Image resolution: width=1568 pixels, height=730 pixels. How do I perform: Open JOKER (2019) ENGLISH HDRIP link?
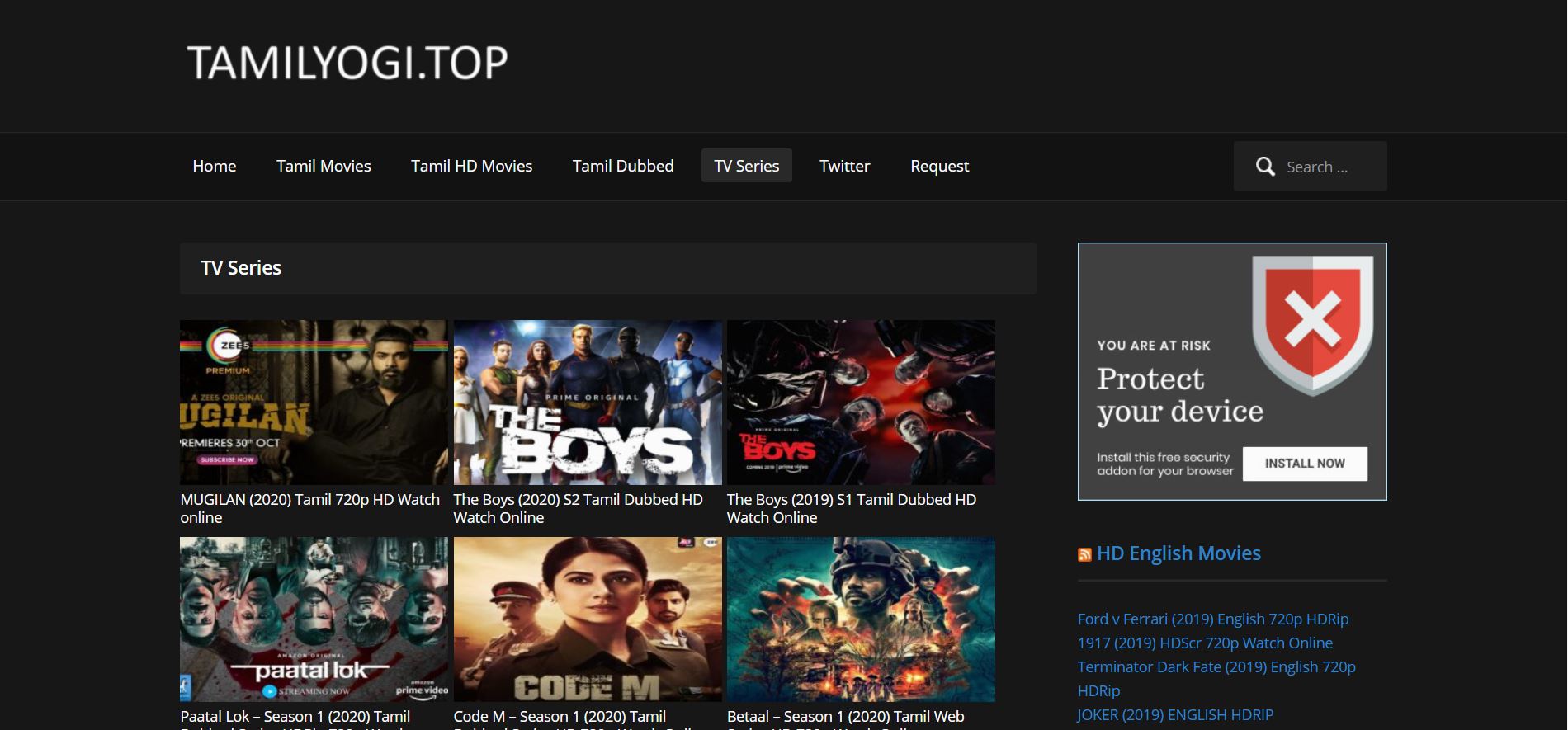1175,714
